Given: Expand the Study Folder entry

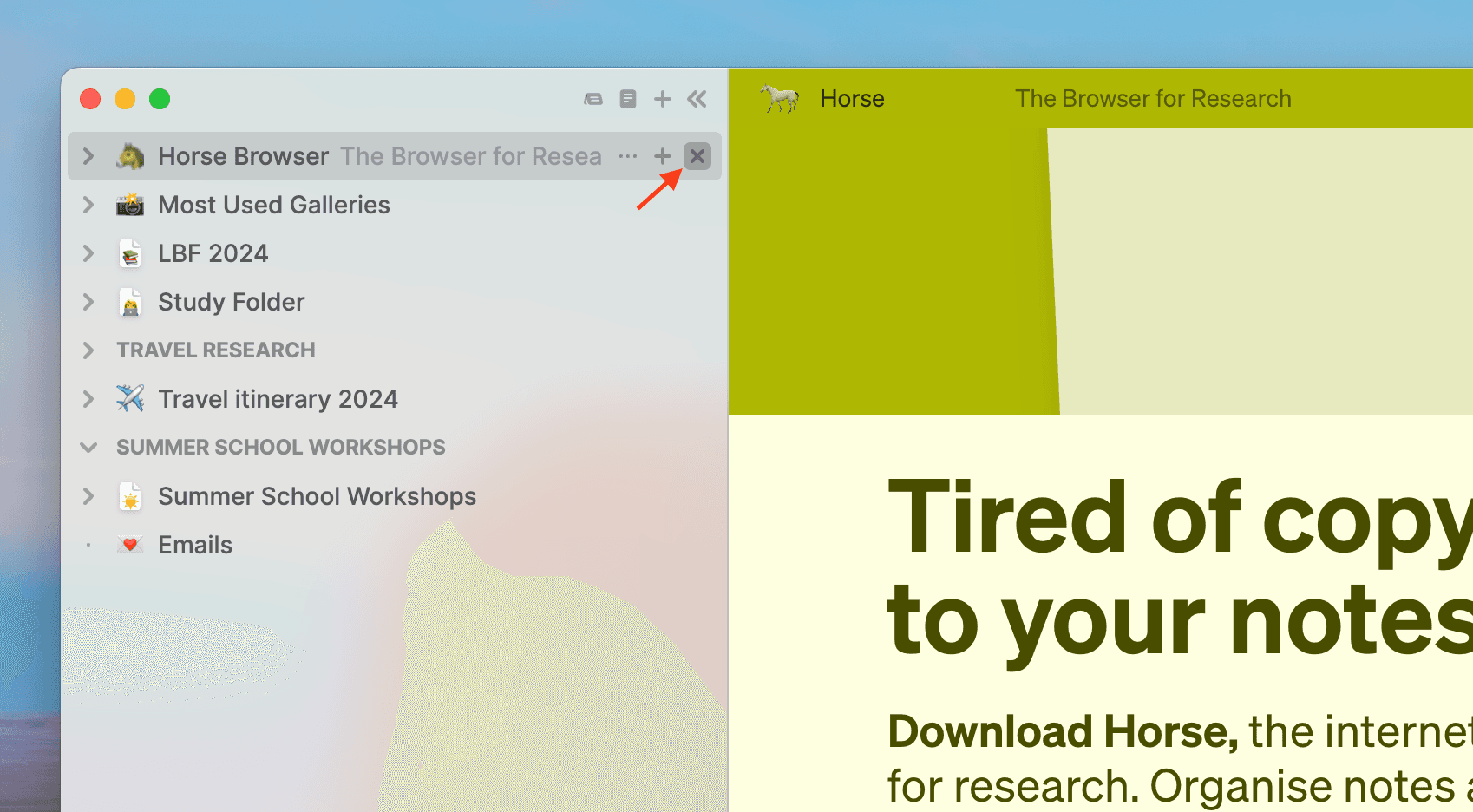Looking at the screenshot, I should (x=88, y=302).
